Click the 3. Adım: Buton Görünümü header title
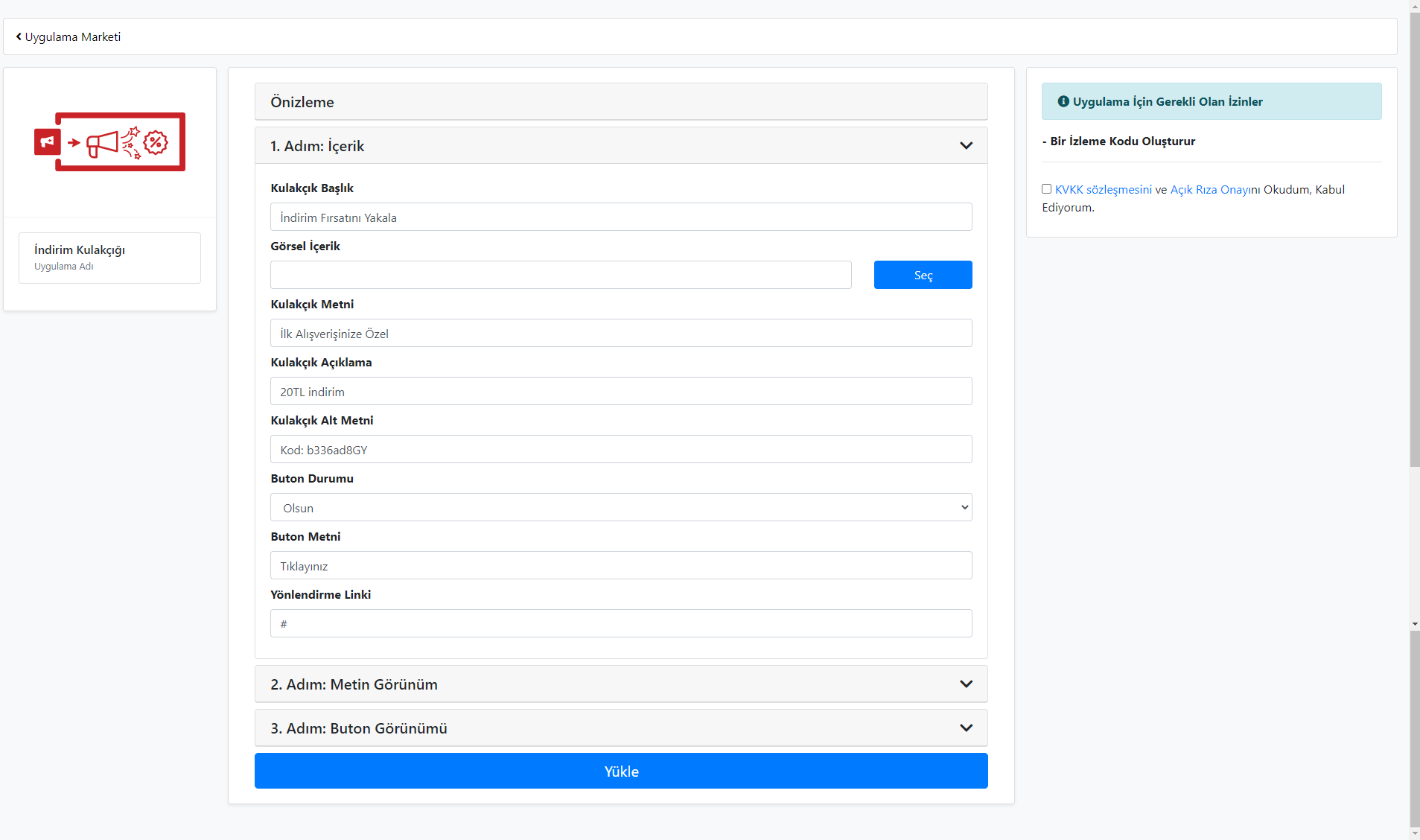The height and width of the screenshot is (840, 1420). pyautogui.click(x=358, y=728)
